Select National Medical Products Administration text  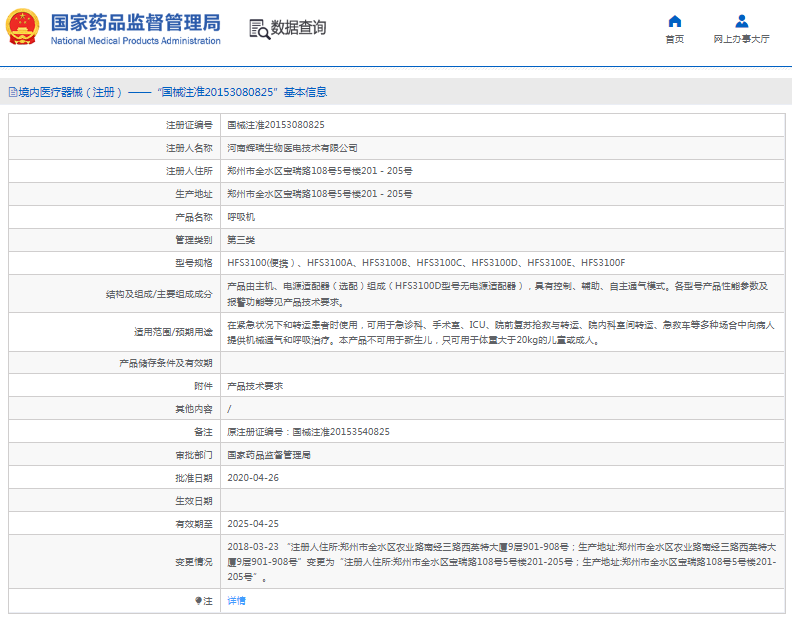[135, 41]
